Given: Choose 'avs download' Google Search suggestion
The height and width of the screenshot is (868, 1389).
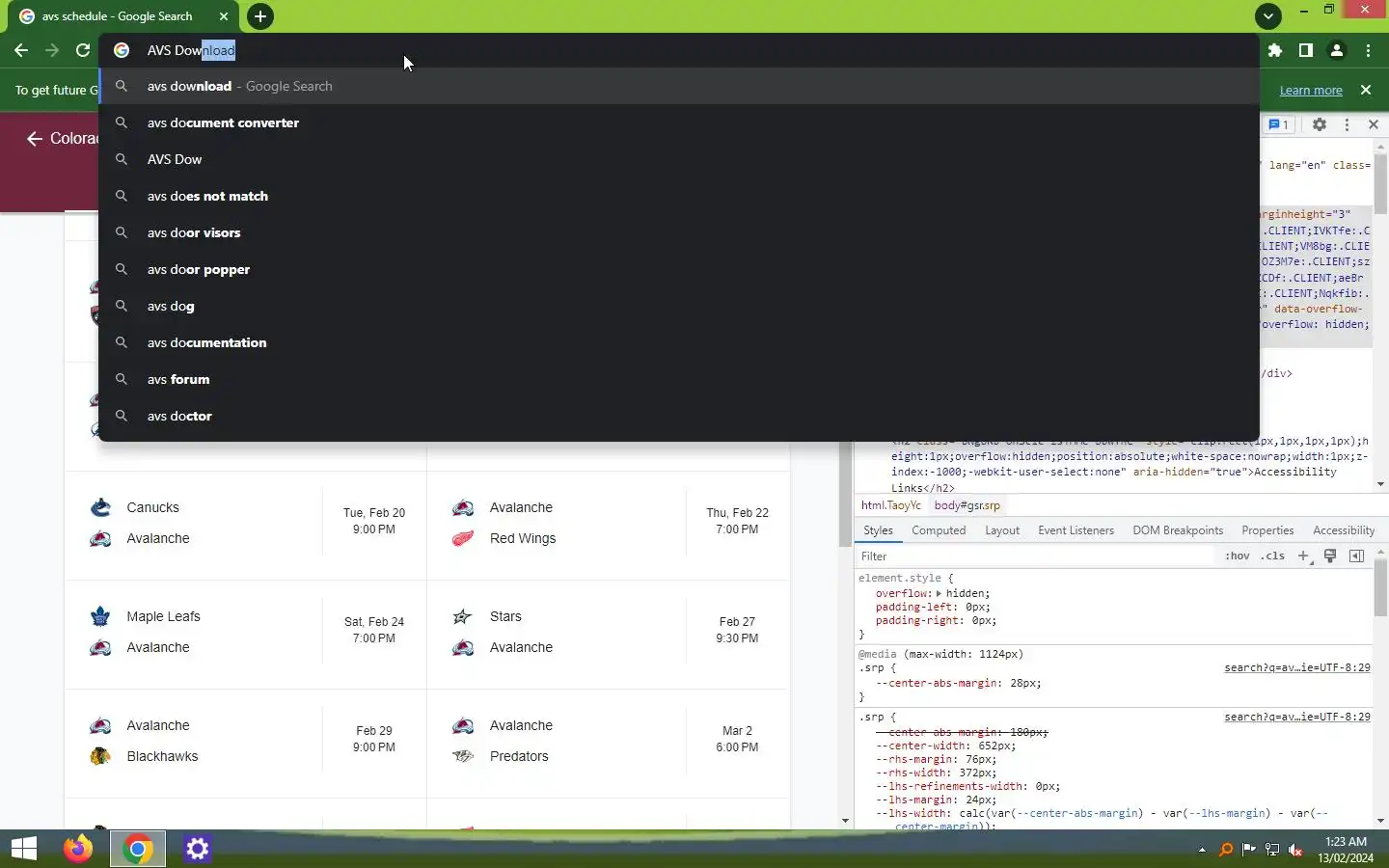Looking at the screenshot, I should pos(679,86).
